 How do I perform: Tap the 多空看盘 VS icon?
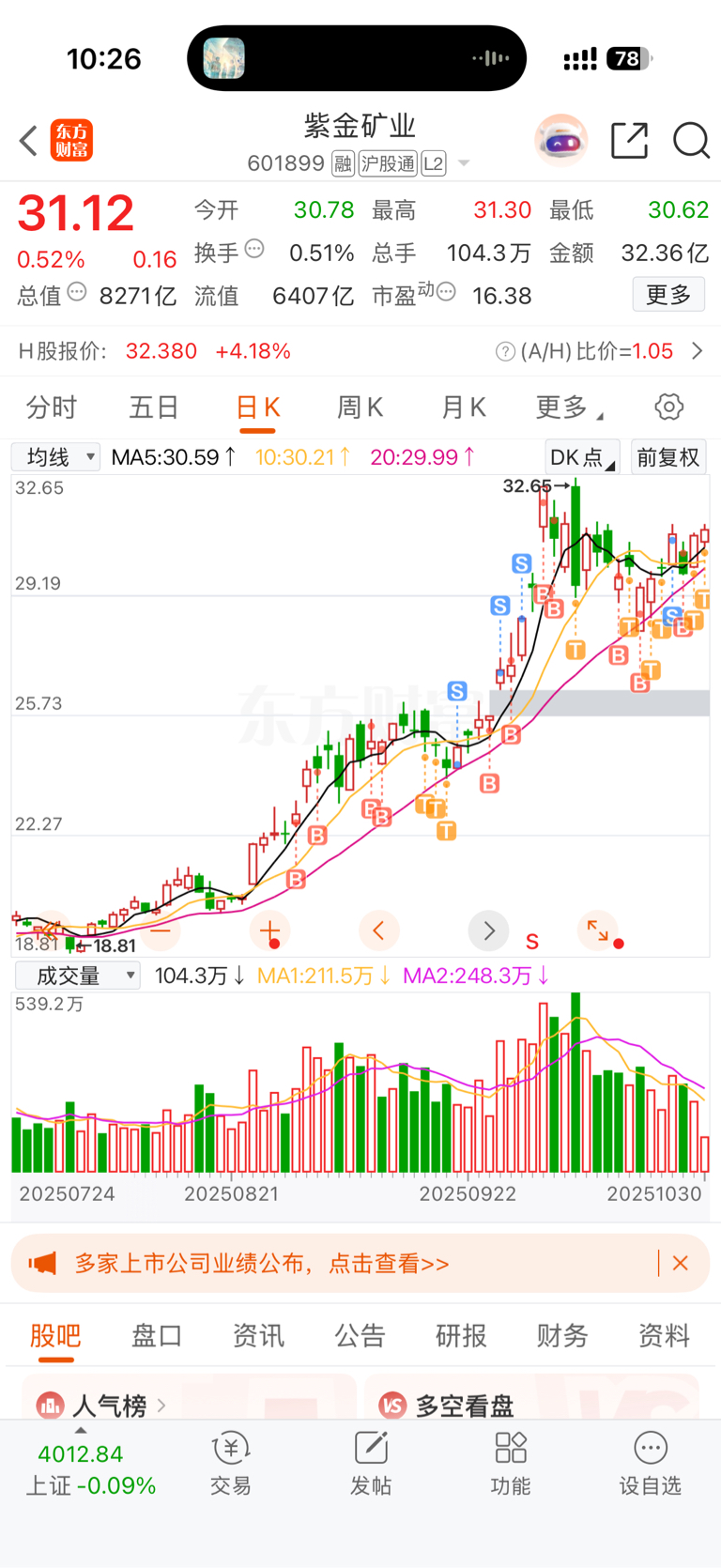(392, 1406)
